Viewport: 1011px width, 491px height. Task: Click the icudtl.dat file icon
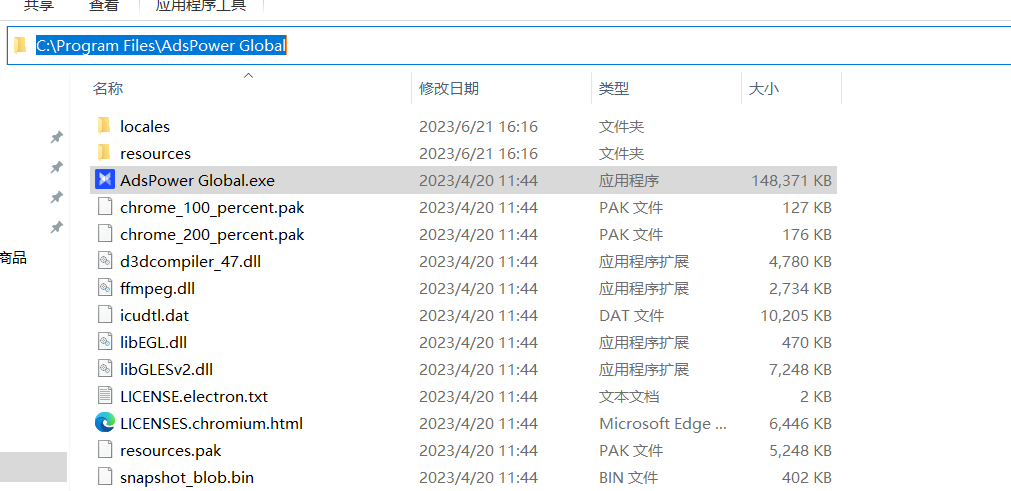[x=104, y=315]
